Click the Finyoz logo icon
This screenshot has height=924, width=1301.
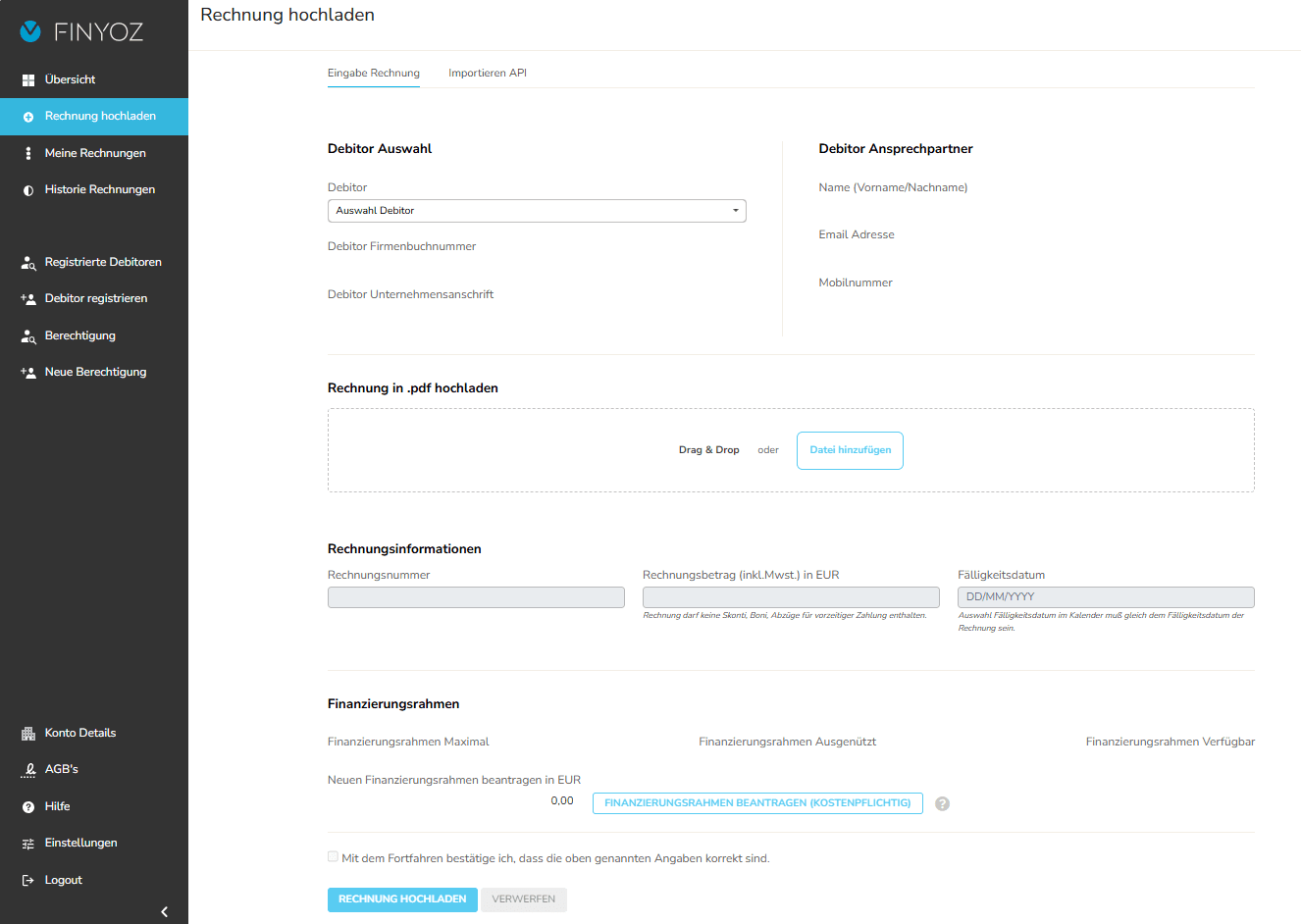[x=30, y=31]
